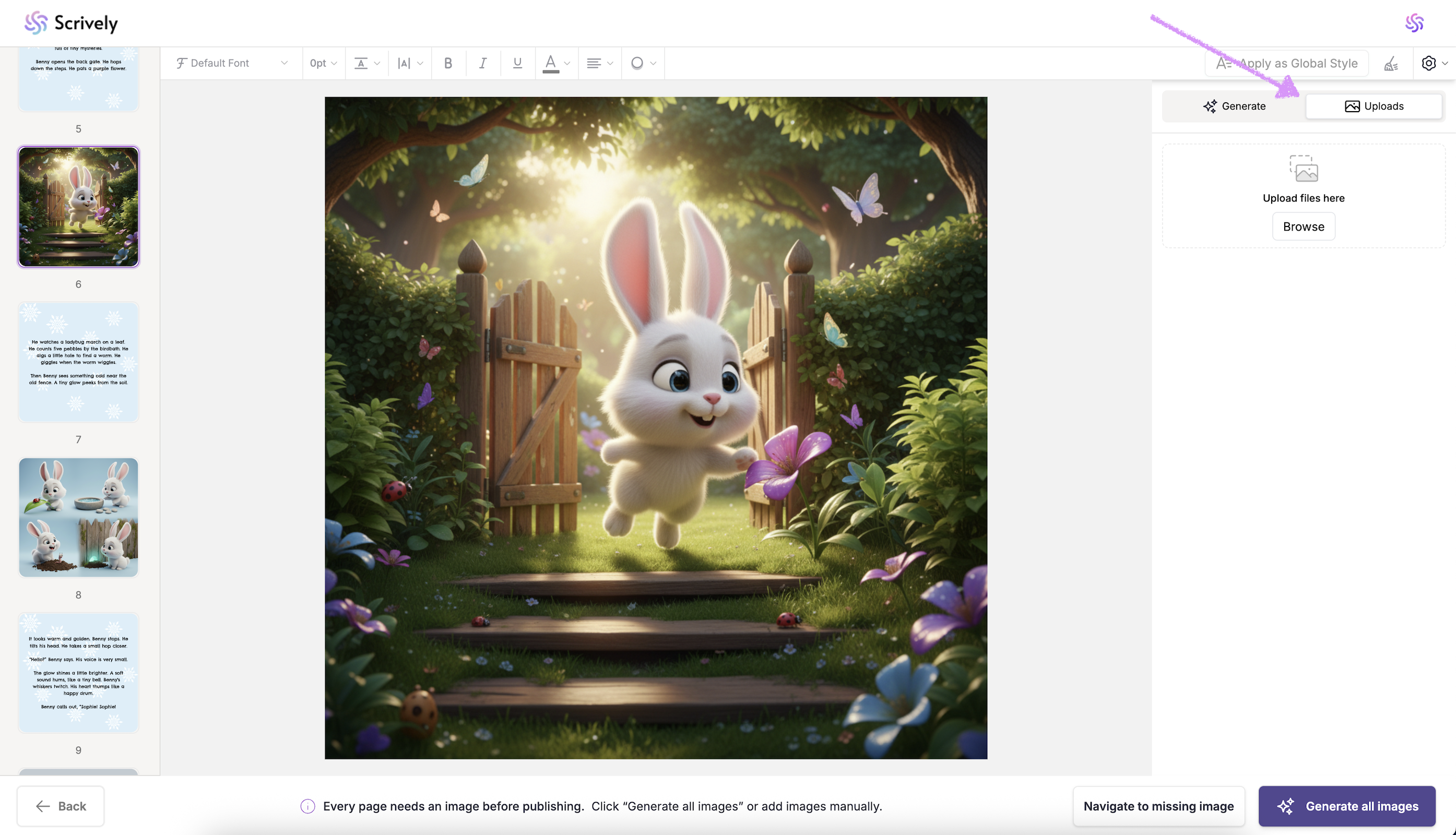Screen dimensions: 1456x835
Task: Open the Default Font dropdown
Action: point(231,63)
